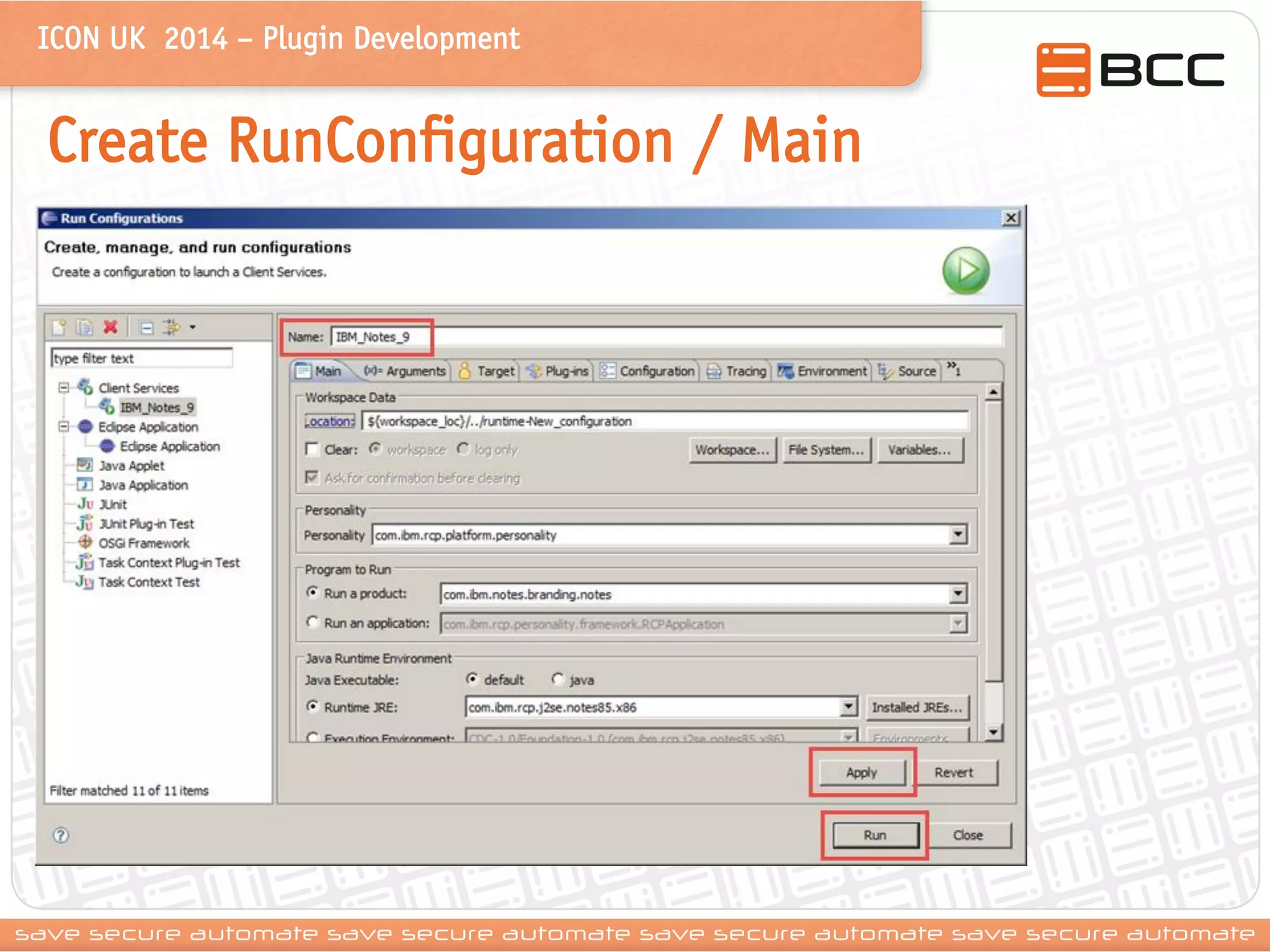Screen dimensions: 1270x952
Task: Select the workspace clear radio option
Action: tap(375, 448)
